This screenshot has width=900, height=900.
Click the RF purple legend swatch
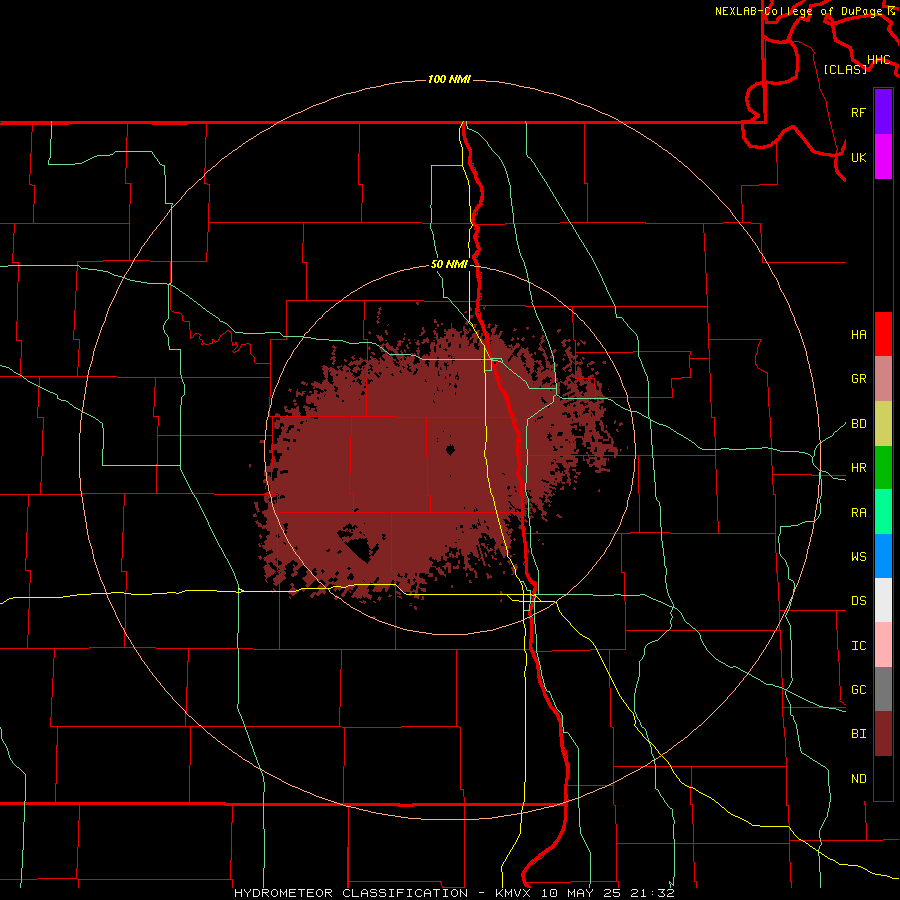coord(883,112)
